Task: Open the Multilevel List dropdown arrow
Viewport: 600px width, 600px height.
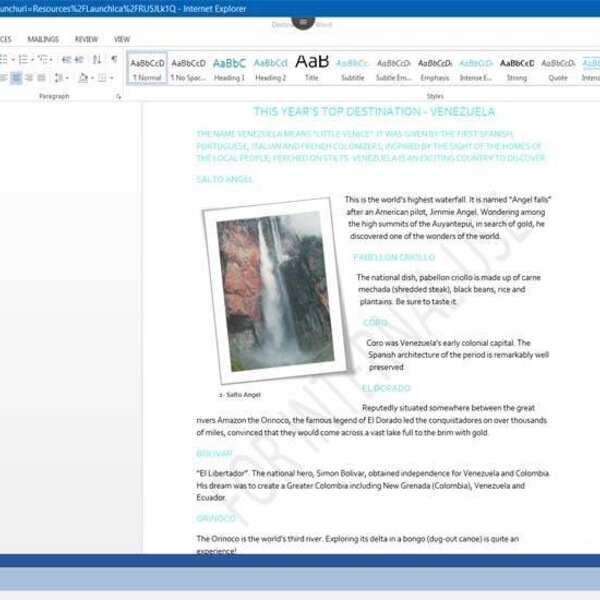Action: click(x=51, y=60)
